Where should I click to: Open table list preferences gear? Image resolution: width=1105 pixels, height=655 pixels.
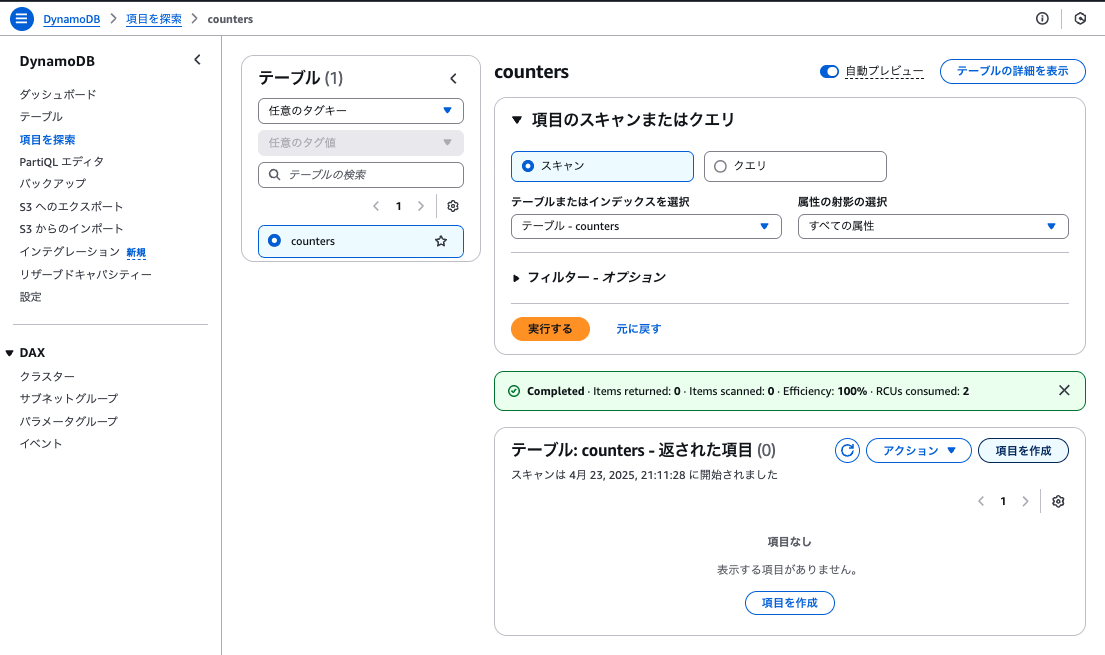pyautogui.click(x=453, y=206)
